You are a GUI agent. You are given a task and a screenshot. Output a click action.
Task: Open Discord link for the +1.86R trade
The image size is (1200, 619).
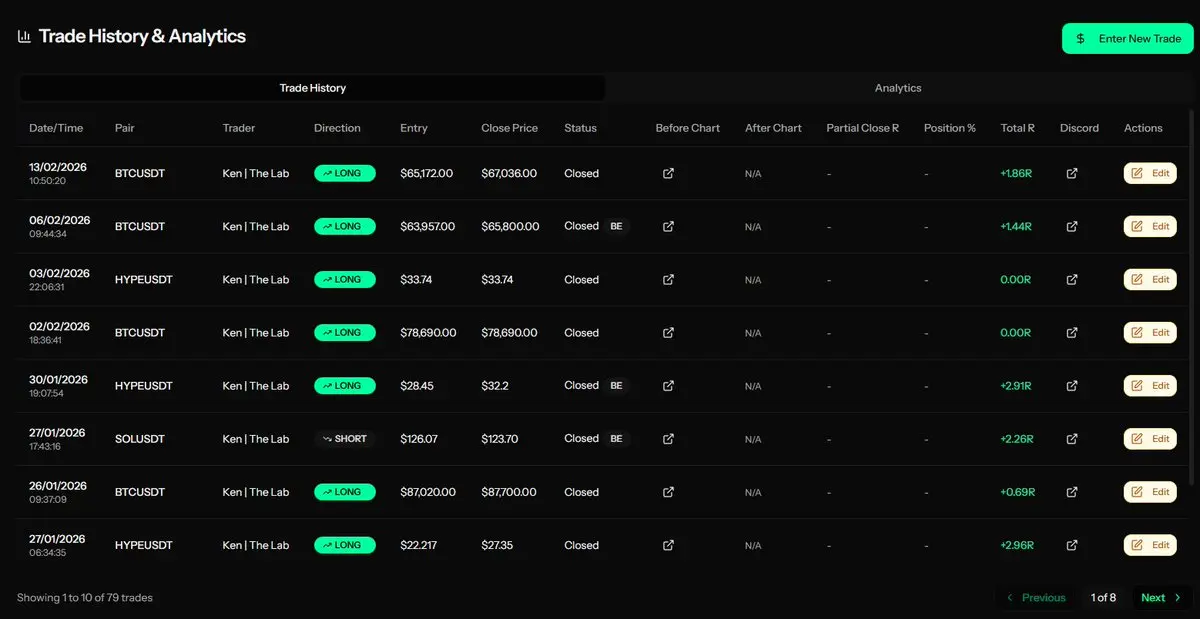coord(1072,173)
